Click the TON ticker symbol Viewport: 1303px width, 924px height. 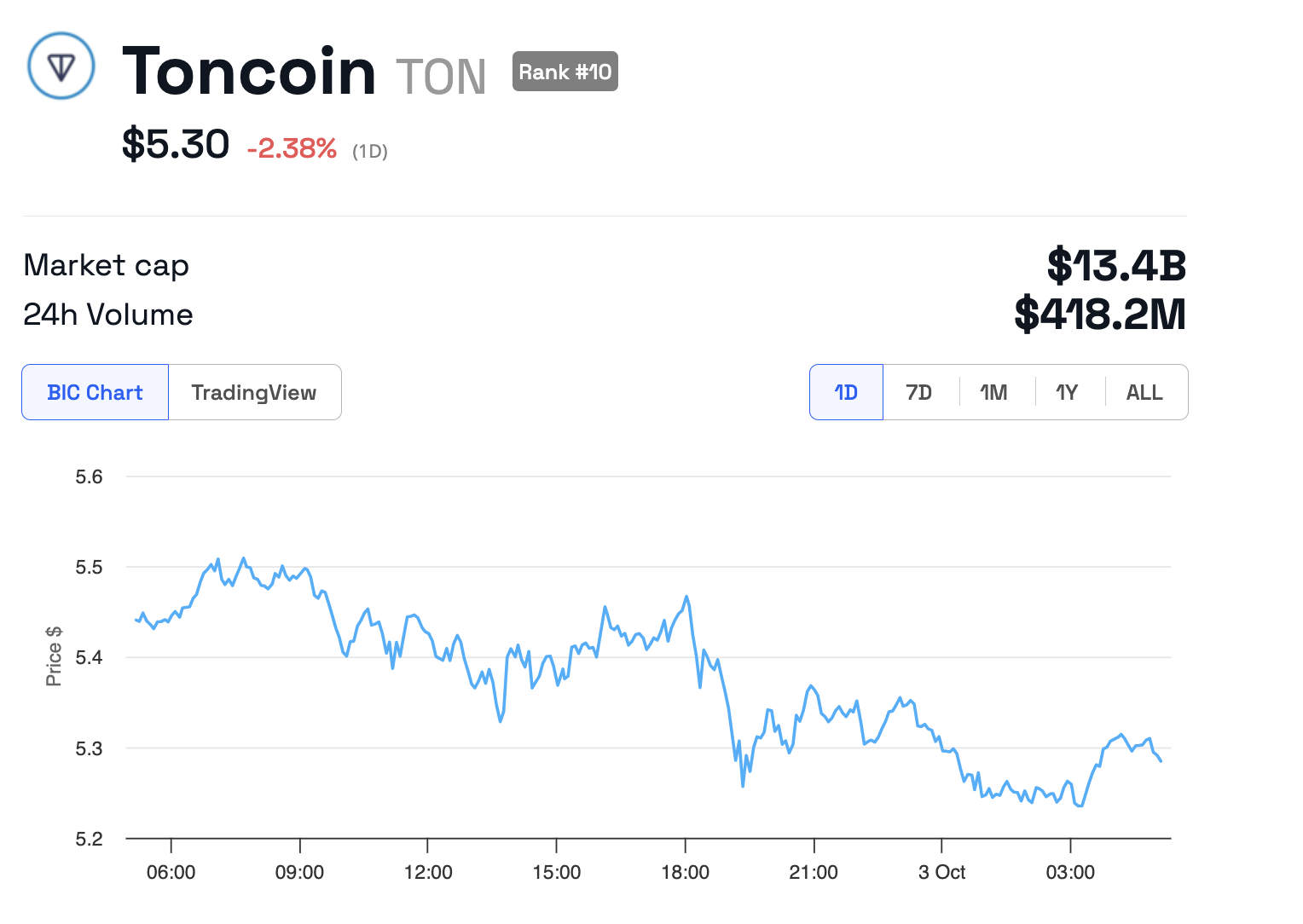441,77
